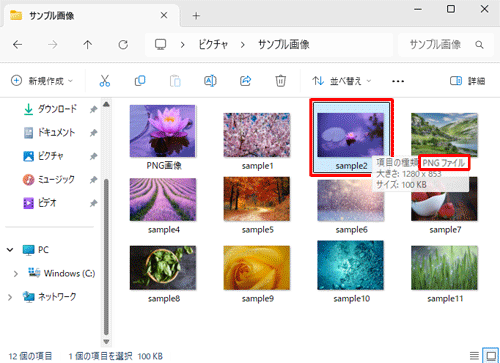Viewport: 500px width, 363px height.
Task: Go back with the left arrow
Action: (x=17, y=44)
